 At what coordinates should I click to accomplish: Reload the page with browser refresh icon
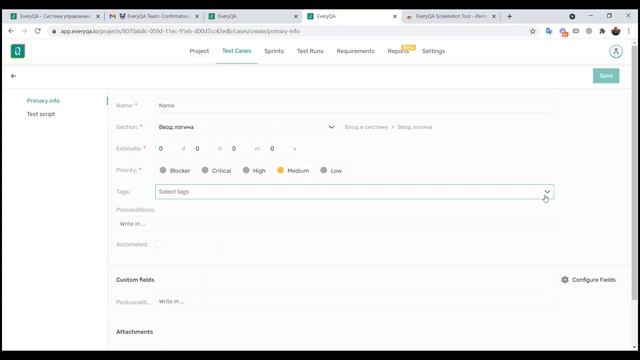(38, 31)
